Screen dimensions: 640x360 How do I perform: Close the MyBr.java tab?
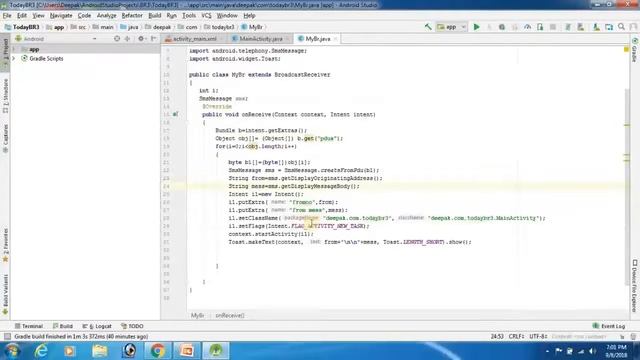coord(336,39)
